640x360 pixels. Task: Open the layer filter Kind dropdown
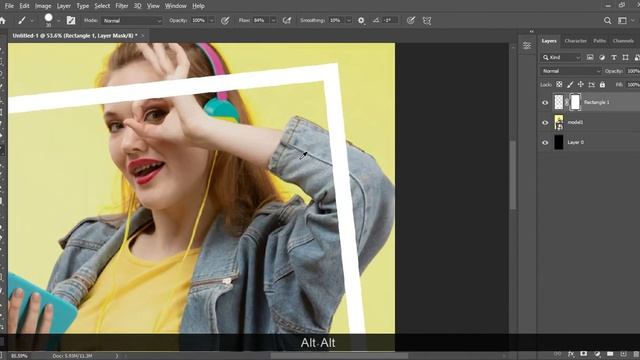(561, 58)
